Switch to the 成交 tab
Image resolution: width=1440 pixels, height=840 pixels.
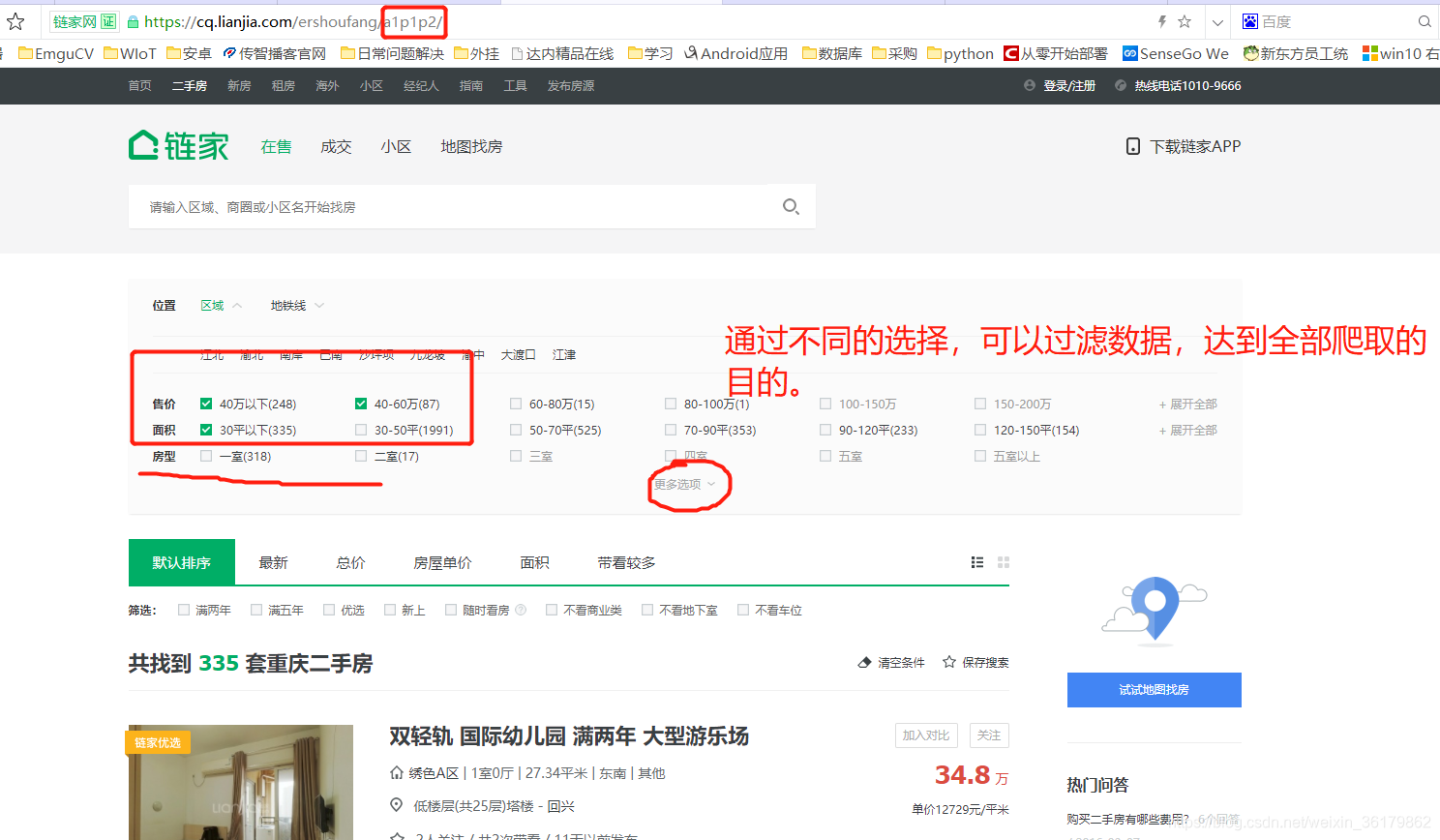point(336,146)
